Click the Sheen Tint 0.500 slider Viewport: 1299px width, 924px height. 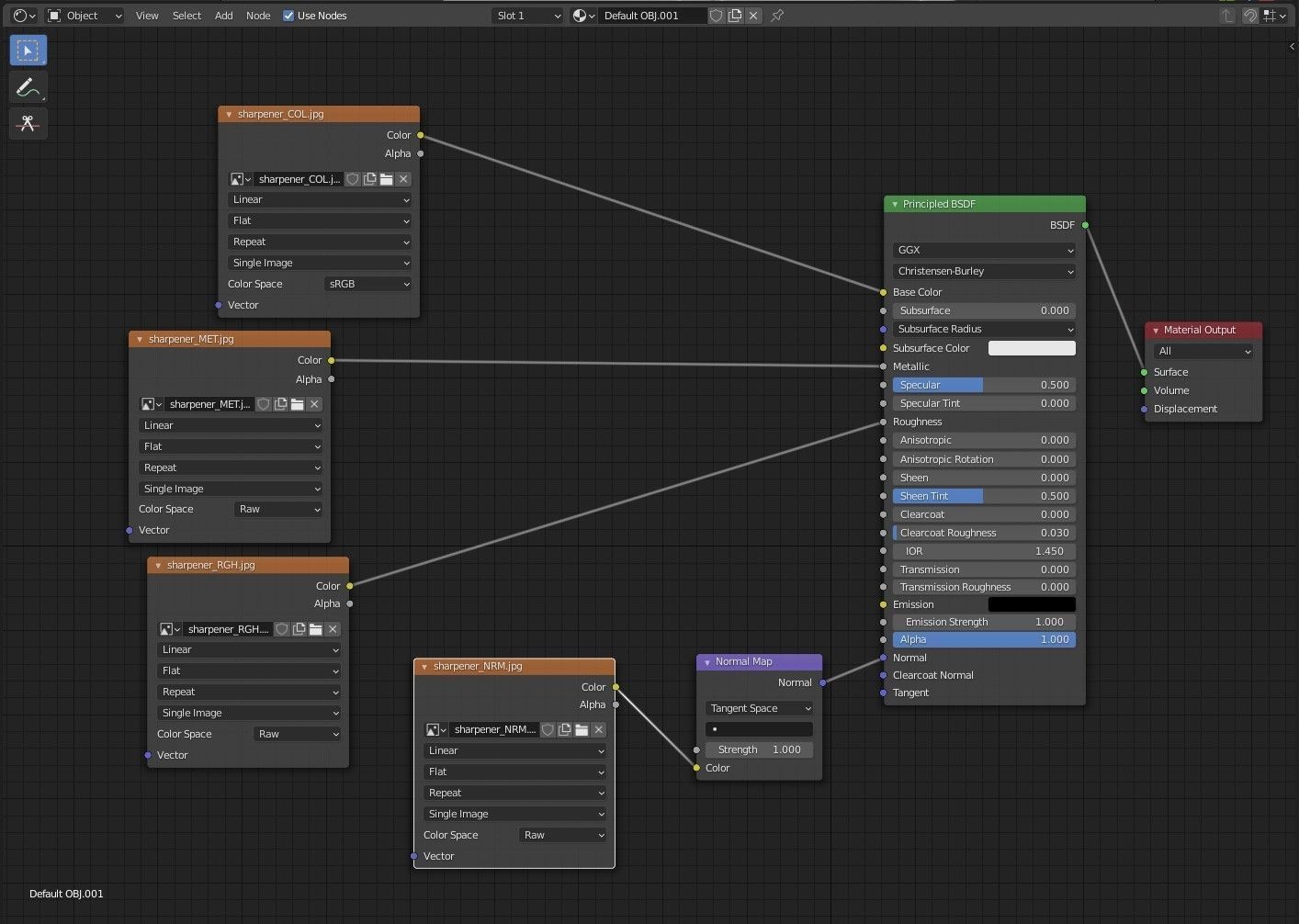coord(984,497)
